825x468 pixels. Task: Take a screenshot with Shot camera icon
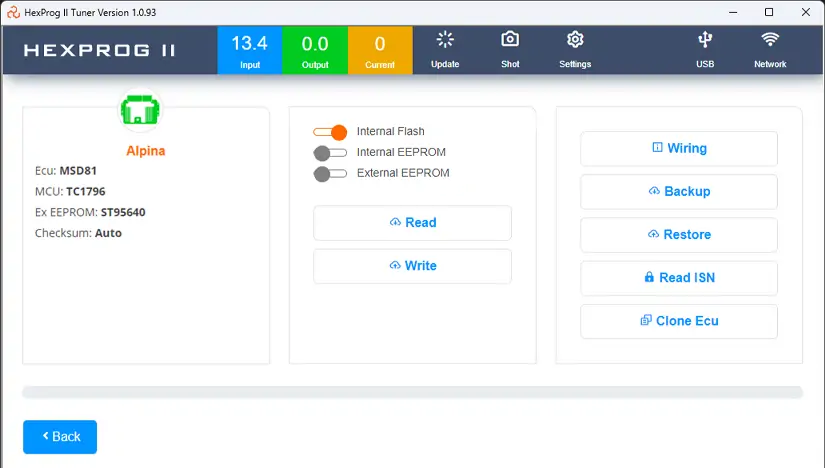(x=510, y=39)
